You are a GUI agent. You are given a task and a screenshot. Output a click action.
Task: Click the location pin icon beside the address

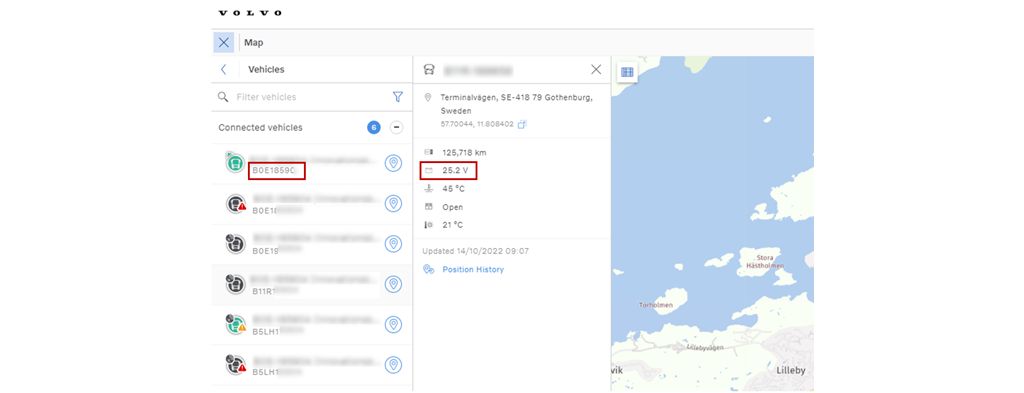point(428,97)
